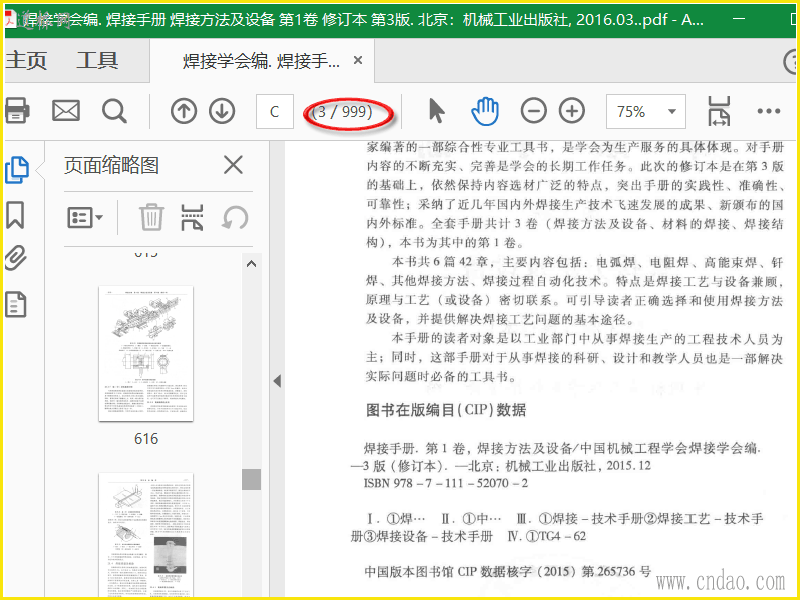Select the page 616 thumbnail
800x600 pixels.
coord(146,354)
